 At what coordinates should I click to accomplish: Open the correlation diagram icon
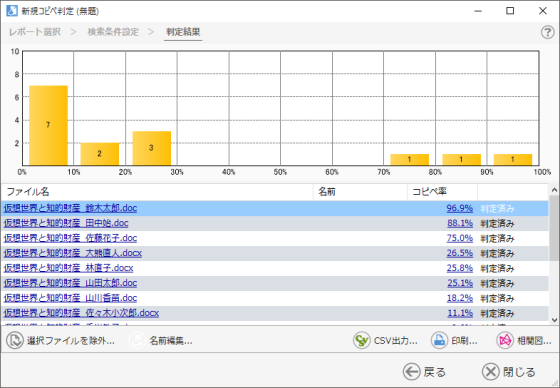coord(505,340)
